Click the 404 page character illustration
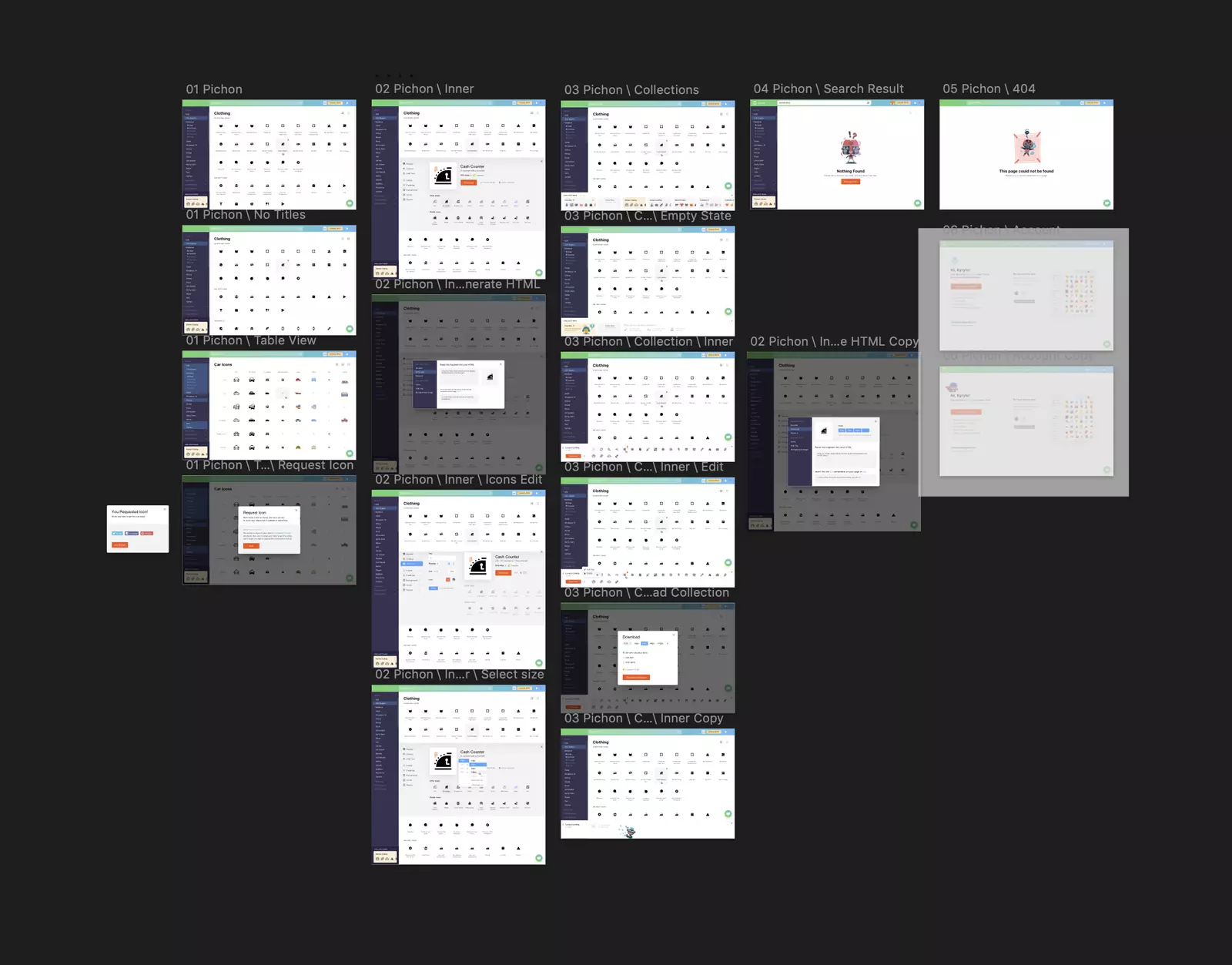The image size is (1232, 965). 1026,147
